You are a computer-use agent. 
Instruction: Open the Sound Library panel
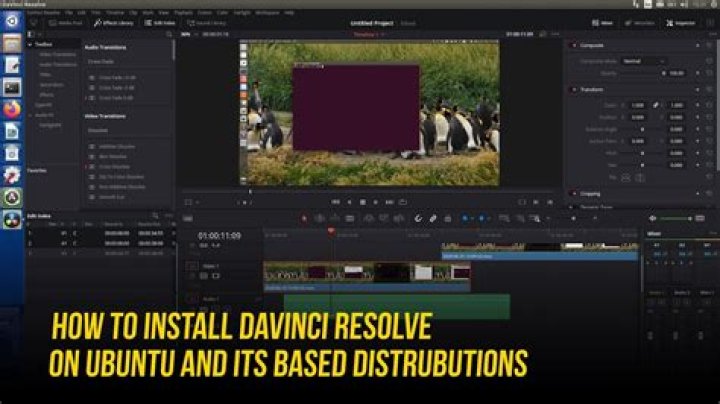pos(206,23)
